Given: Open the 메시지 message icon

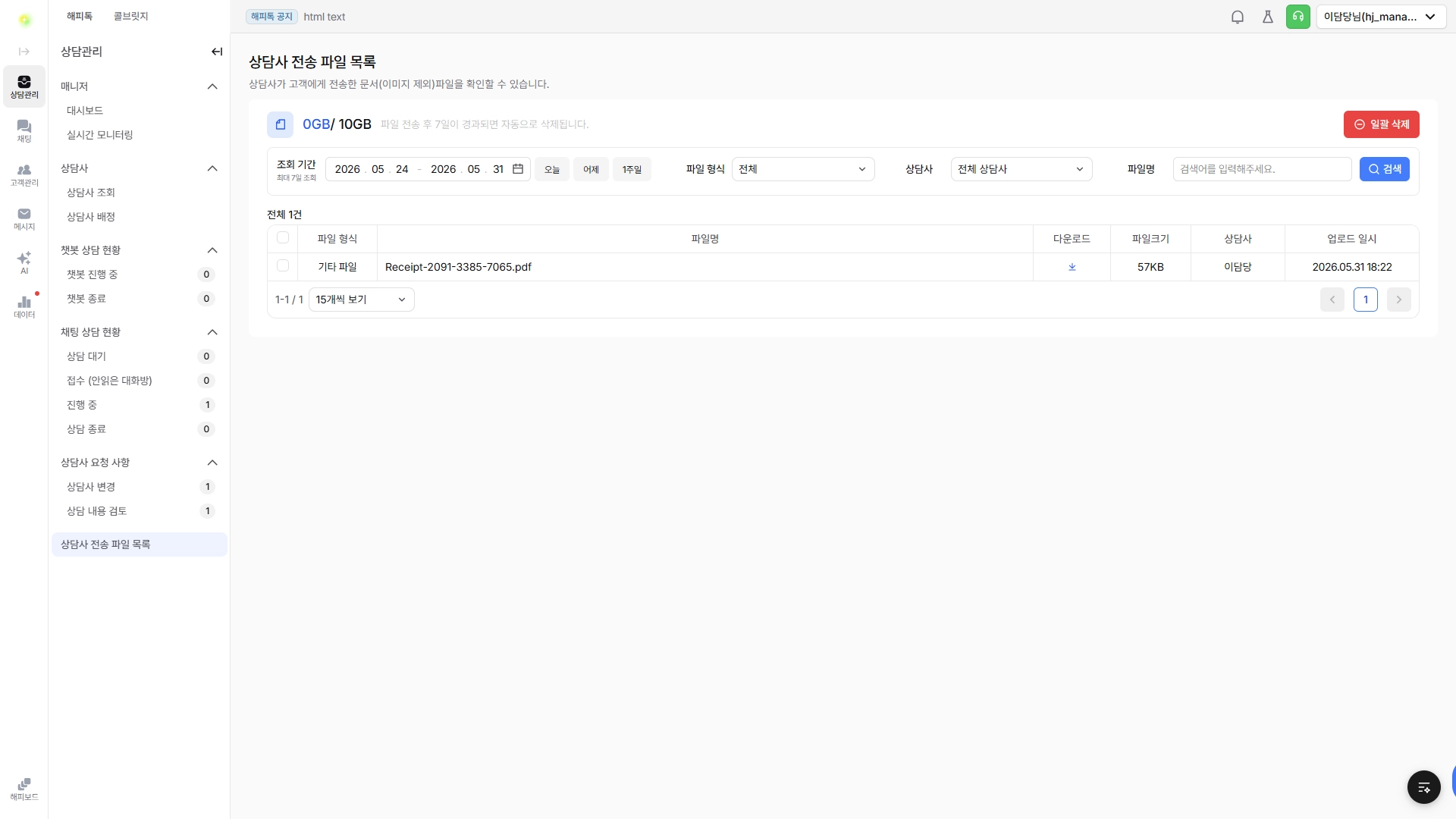Looking at the screenshot, I should tap(24, 218).
